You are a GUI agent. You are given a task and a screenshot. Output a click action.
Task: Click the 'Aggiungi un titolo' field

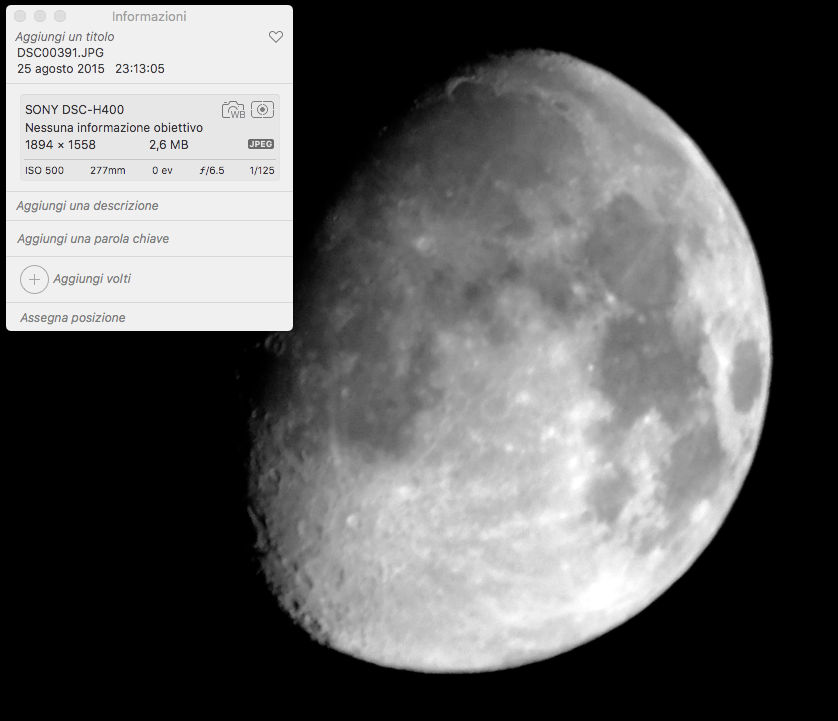[65, 36]
